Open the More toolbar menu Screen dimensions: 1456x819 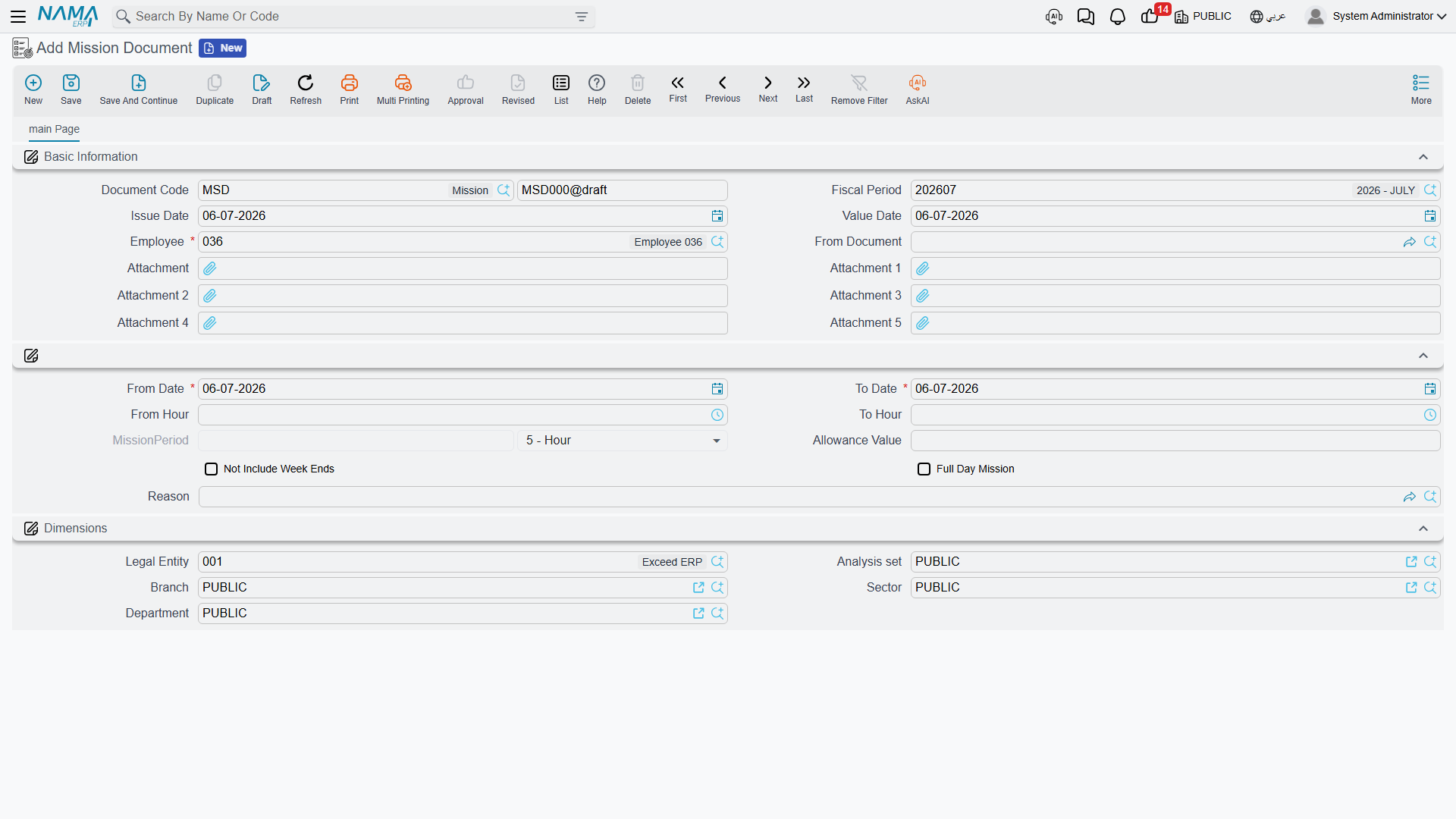coord(1421,89)
